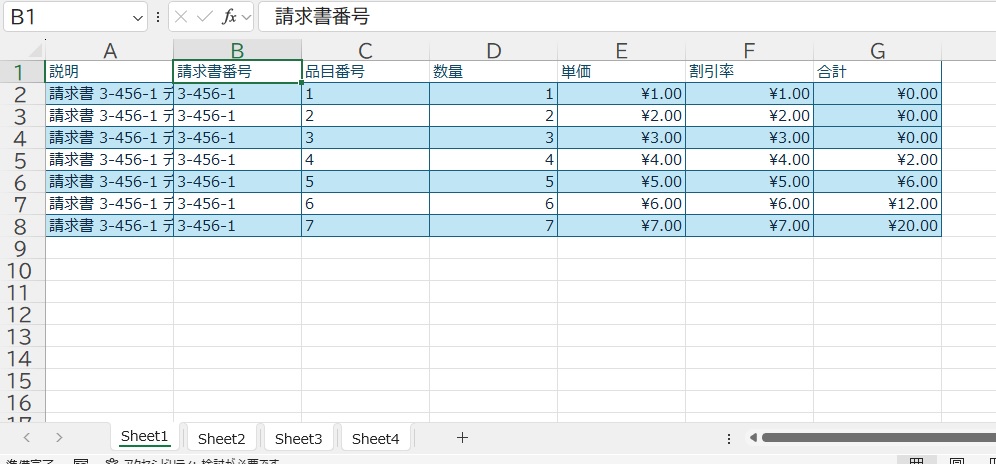Expand the dropdown arrow next to fx
The image size is (996, 464).
246,18
